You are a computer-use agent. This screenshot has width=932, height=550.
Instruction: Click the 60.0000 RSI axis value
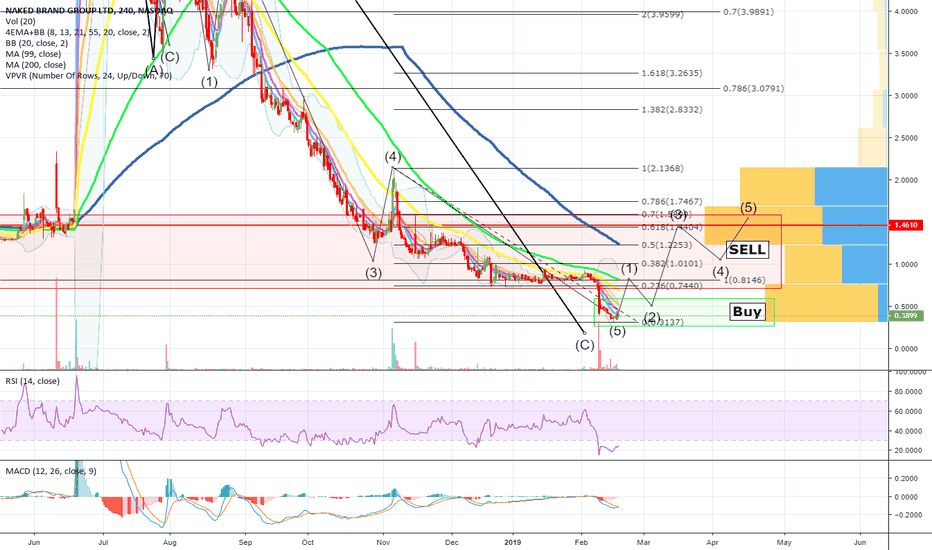coord(908,411)
